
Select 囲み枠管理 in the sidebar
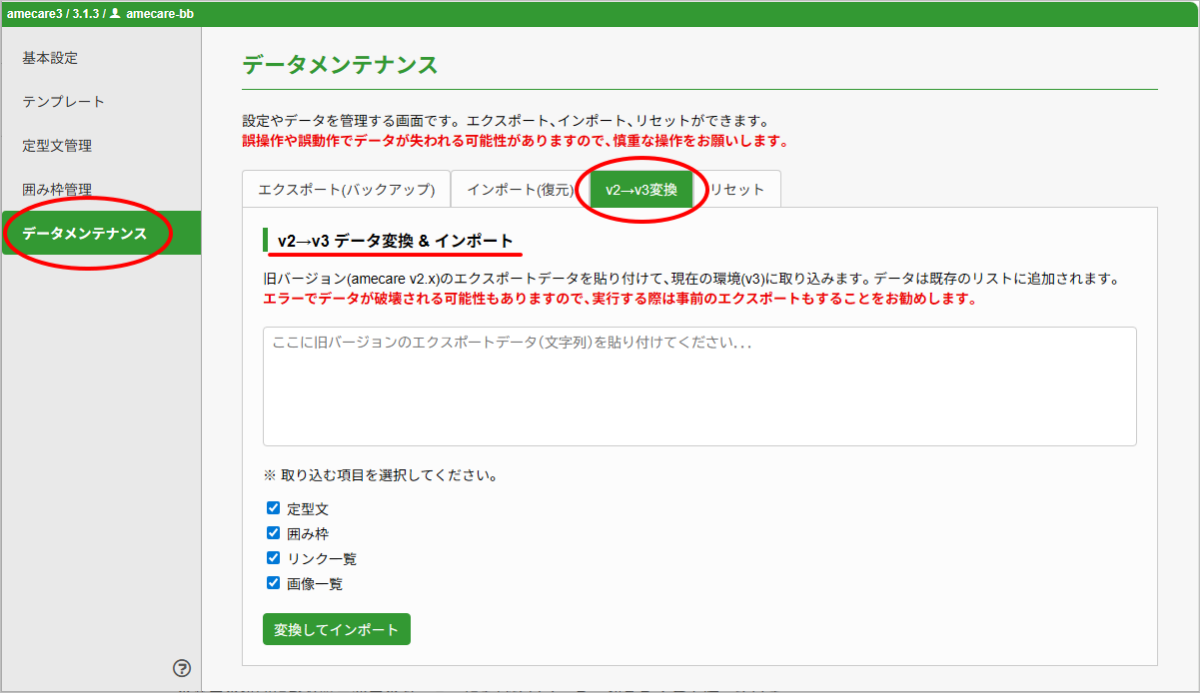point(57,190)
